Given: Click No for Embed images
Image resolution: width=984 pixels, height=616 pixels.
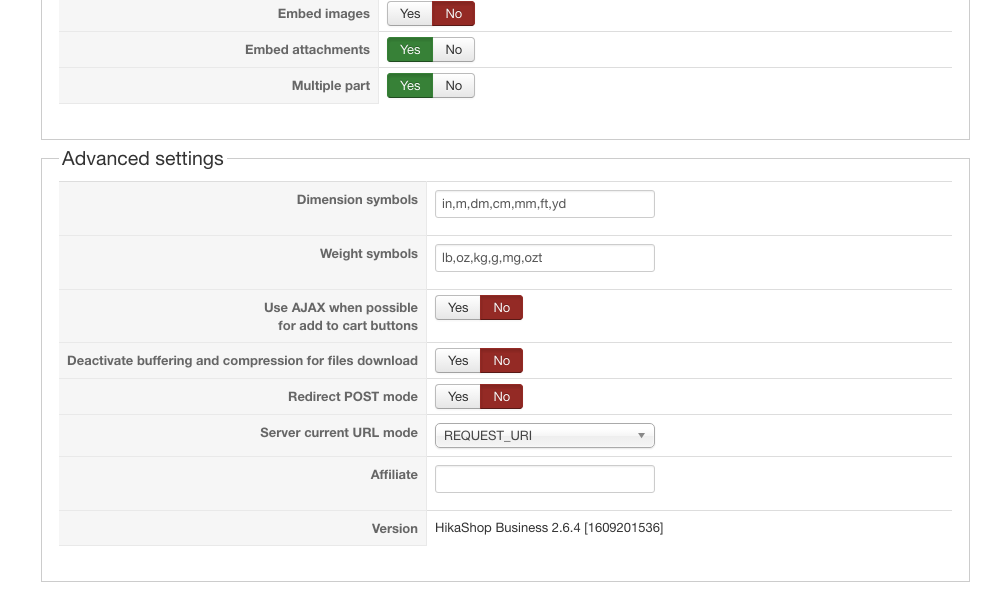Looking at the screenshot, I should pyautogui.click(x=454, y=14).
